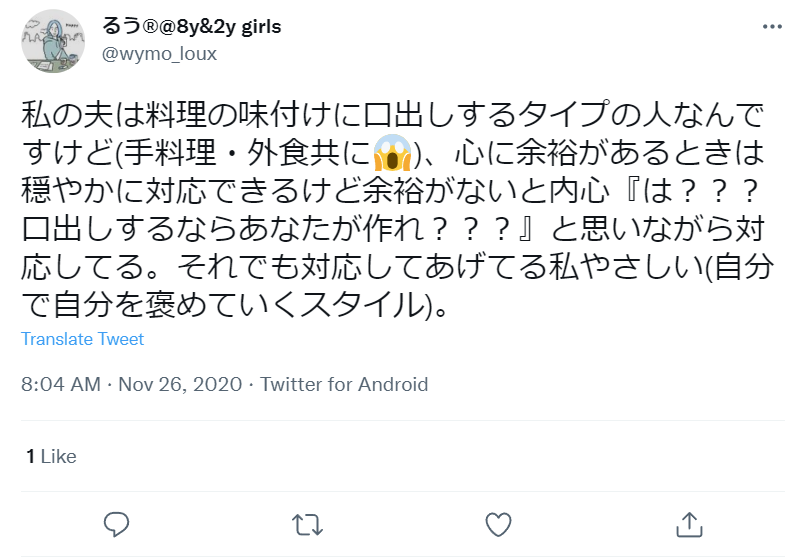This screenshot has width=807, height=559.
Task: Click the Retweet arrows icon
Action: click(307, 525)
